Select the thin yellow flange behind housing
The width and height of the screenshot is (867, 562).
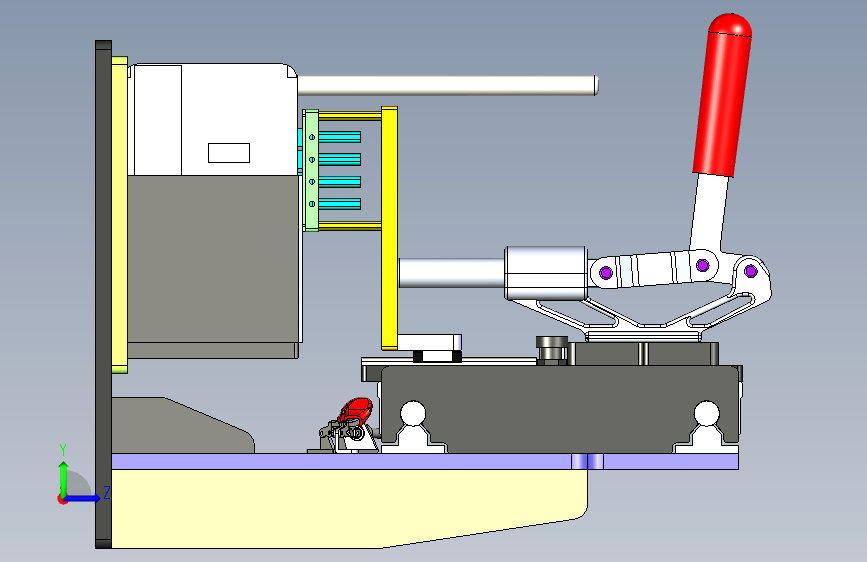click(120, 215)
